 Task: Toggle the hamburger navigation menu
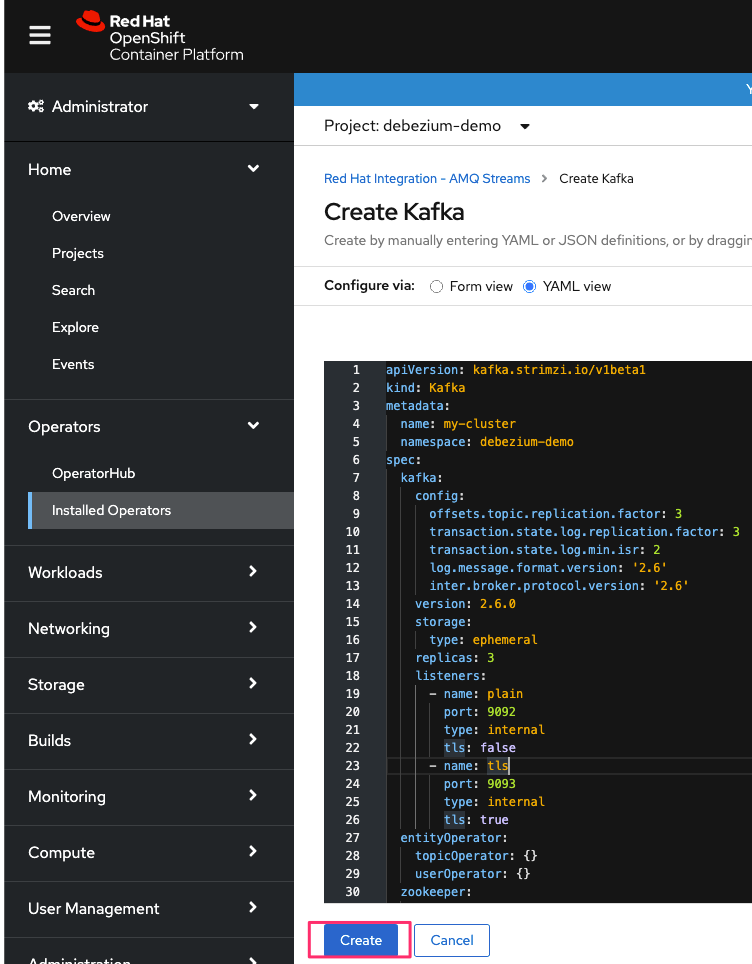(40, 35)
